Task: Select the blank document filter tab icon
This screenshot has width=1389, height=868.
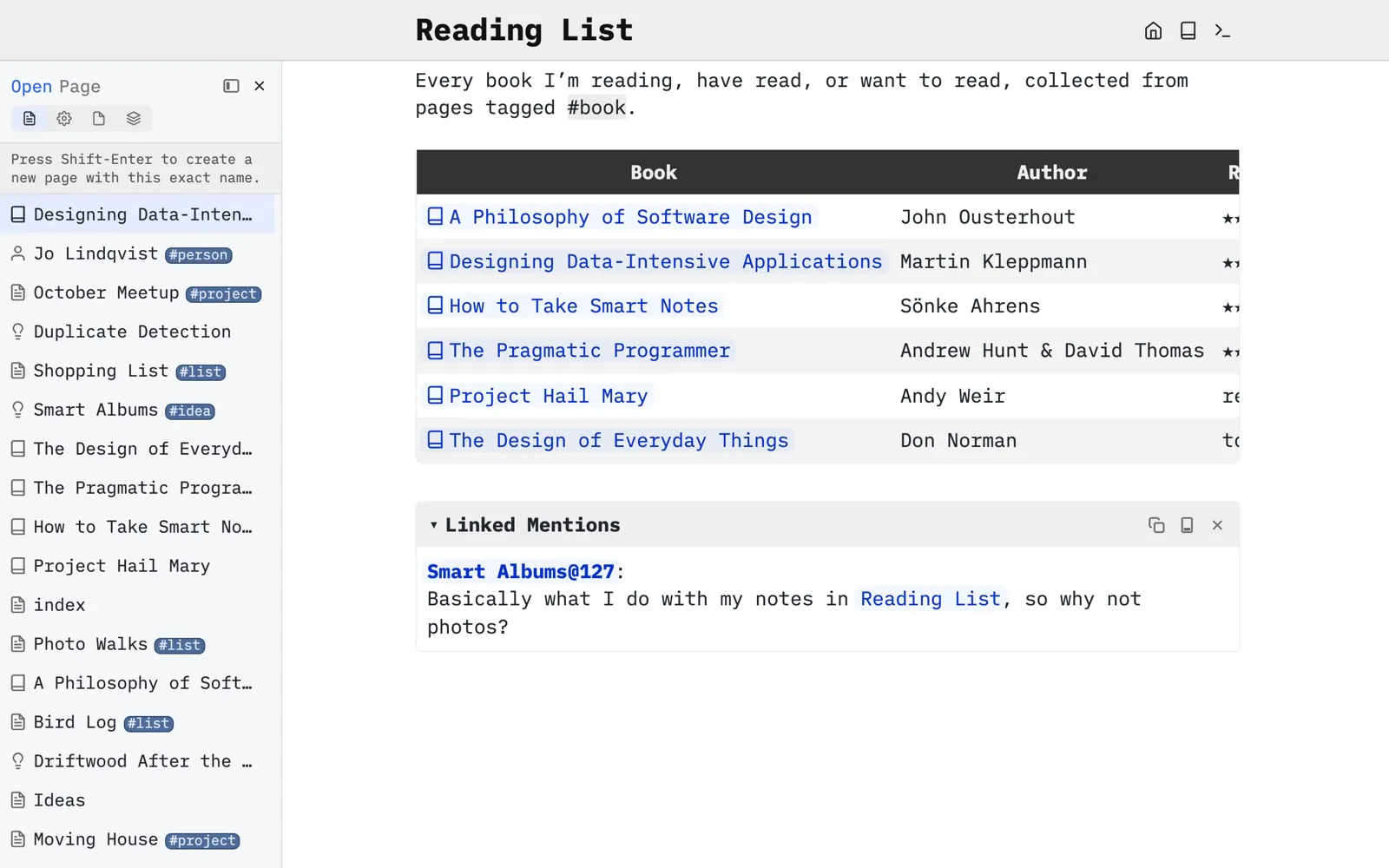Action: coord(99,119)
